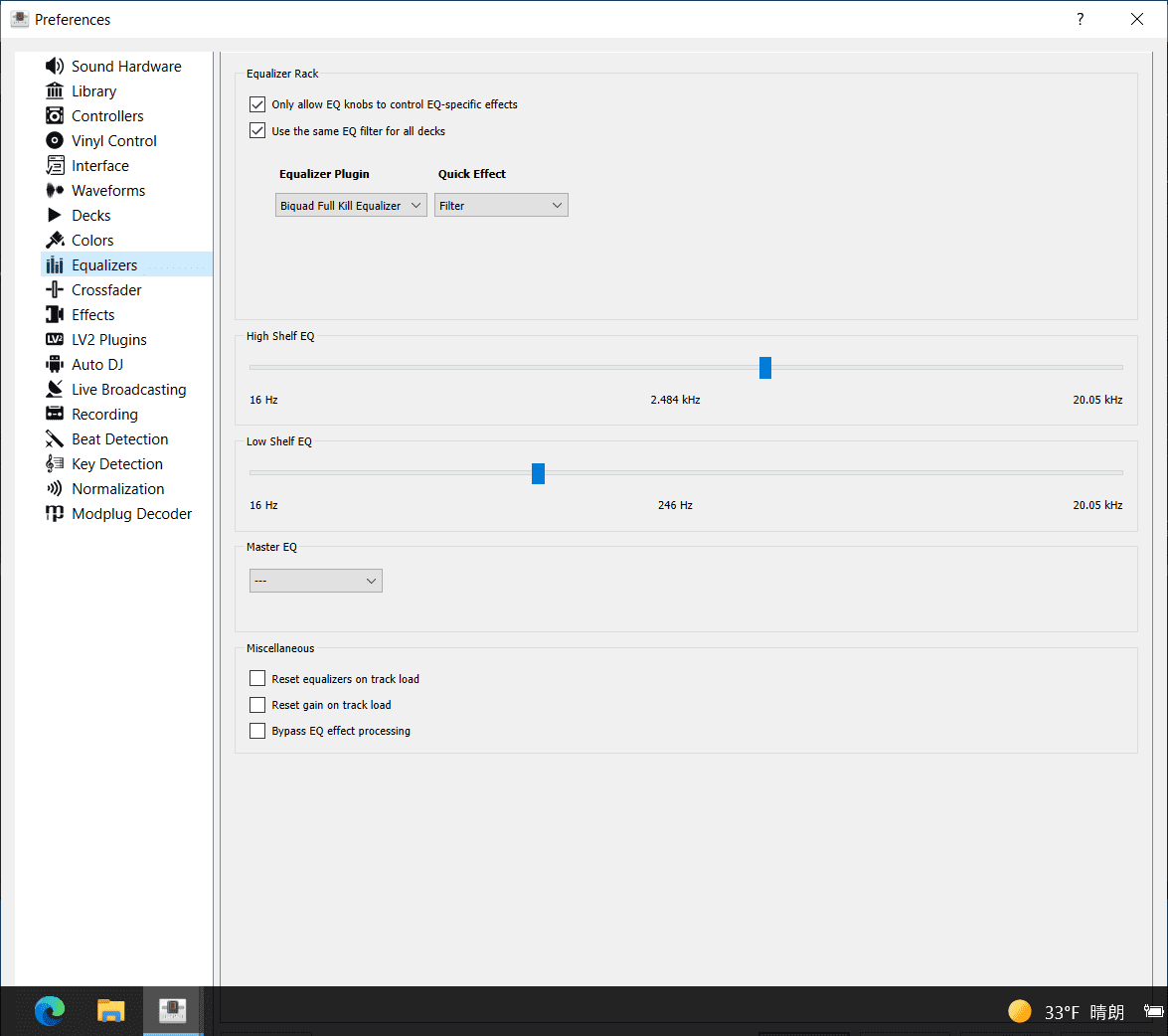1168x1036 pixels.
Task: Select the Normalization label
Action: (x=117, y=488)
